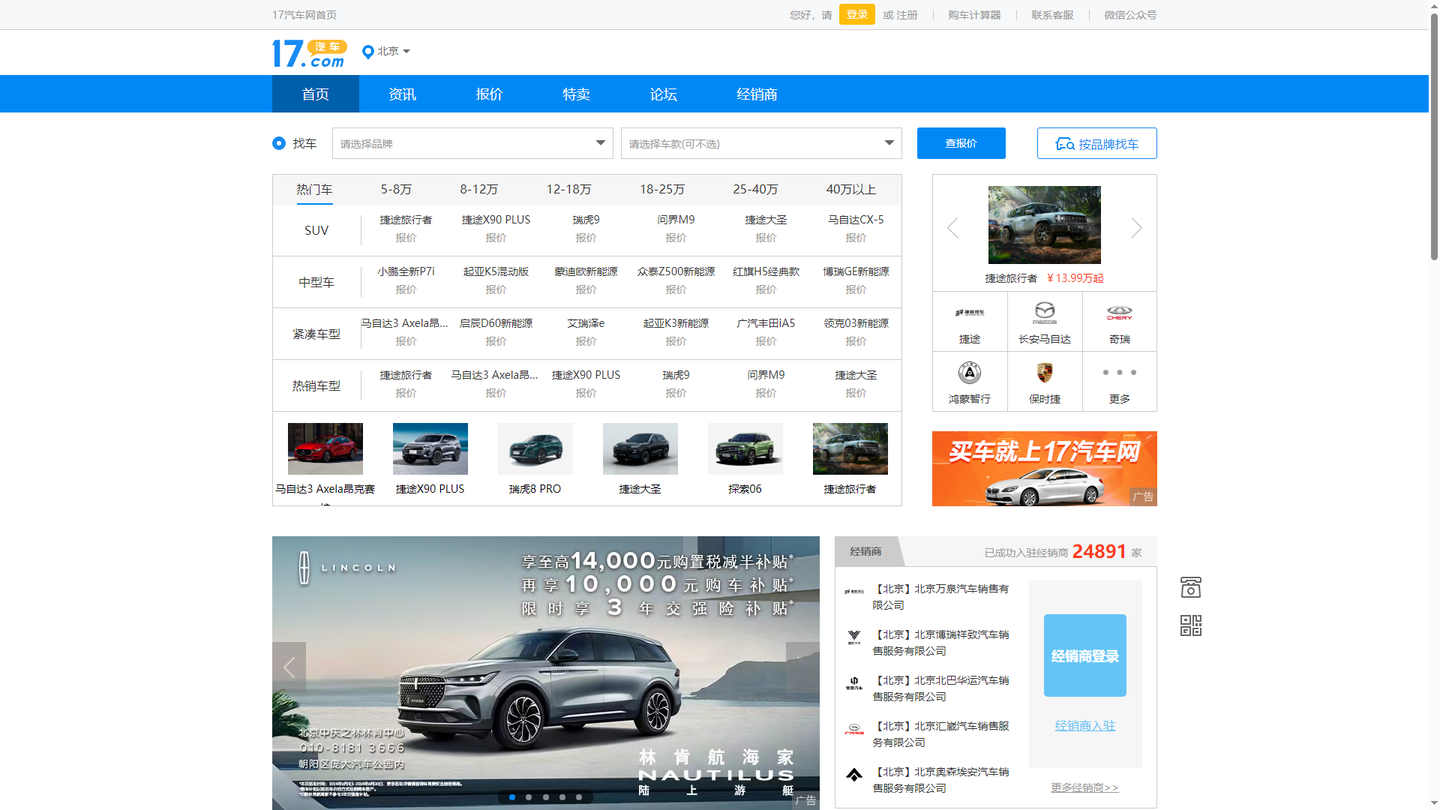Click 报价 under 马自达CX-5
The image size is (1440, 810).
click(x=856, y=238)
